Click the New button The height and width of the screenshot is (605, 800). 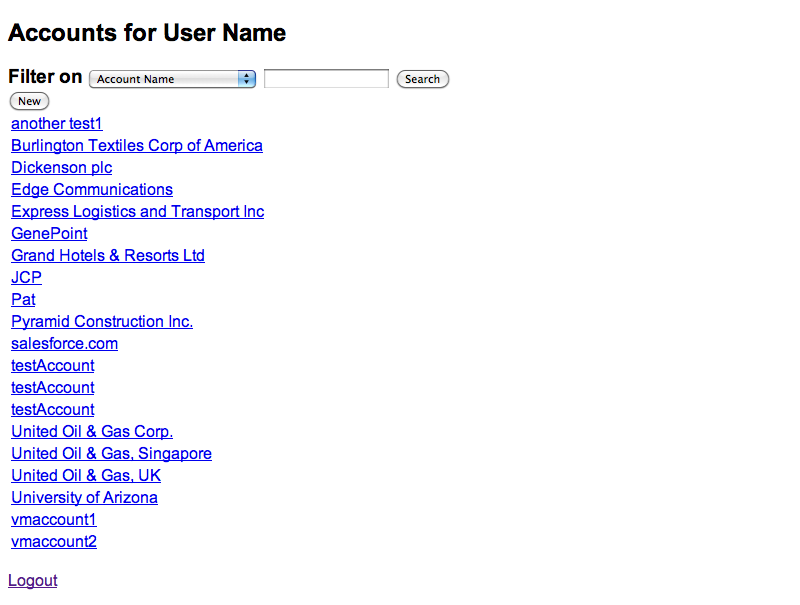pyautogui.click(x=30, y=101)
